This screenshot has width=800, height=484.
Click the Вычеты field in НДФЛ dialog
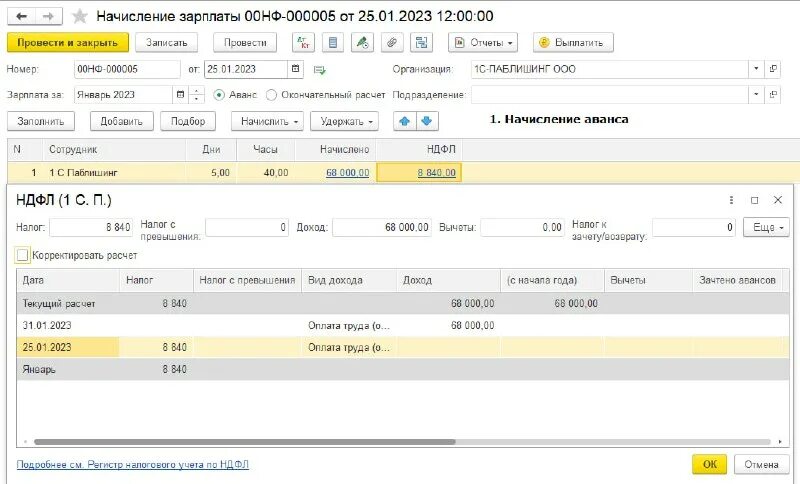pos(522,227)
